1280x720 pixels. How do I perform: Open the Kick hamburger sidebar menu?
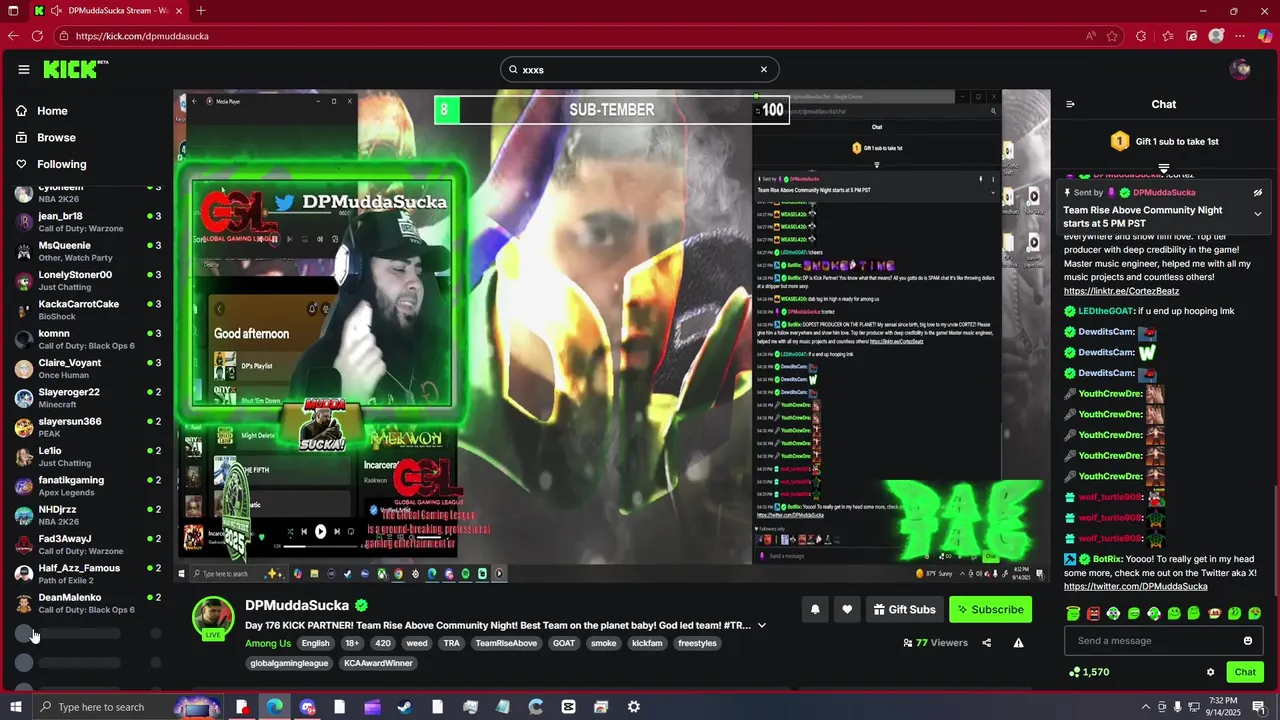pos(23,69)
